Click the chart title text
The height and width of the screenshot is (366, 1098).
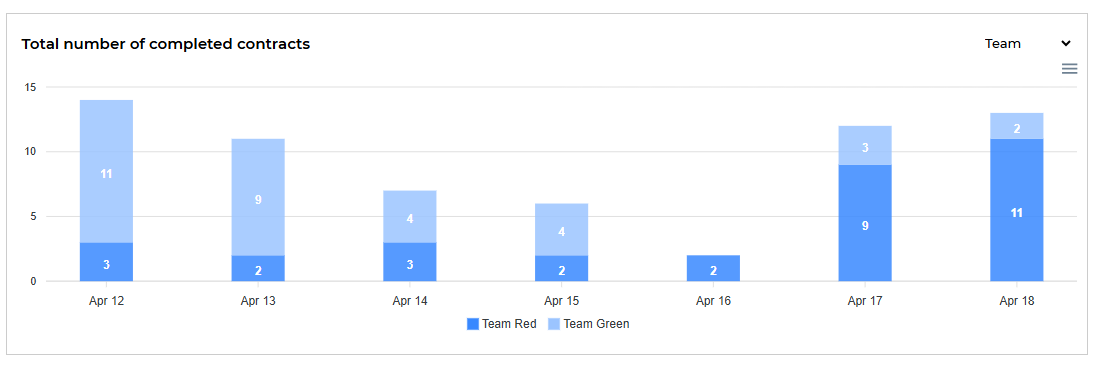coord(166,44)
